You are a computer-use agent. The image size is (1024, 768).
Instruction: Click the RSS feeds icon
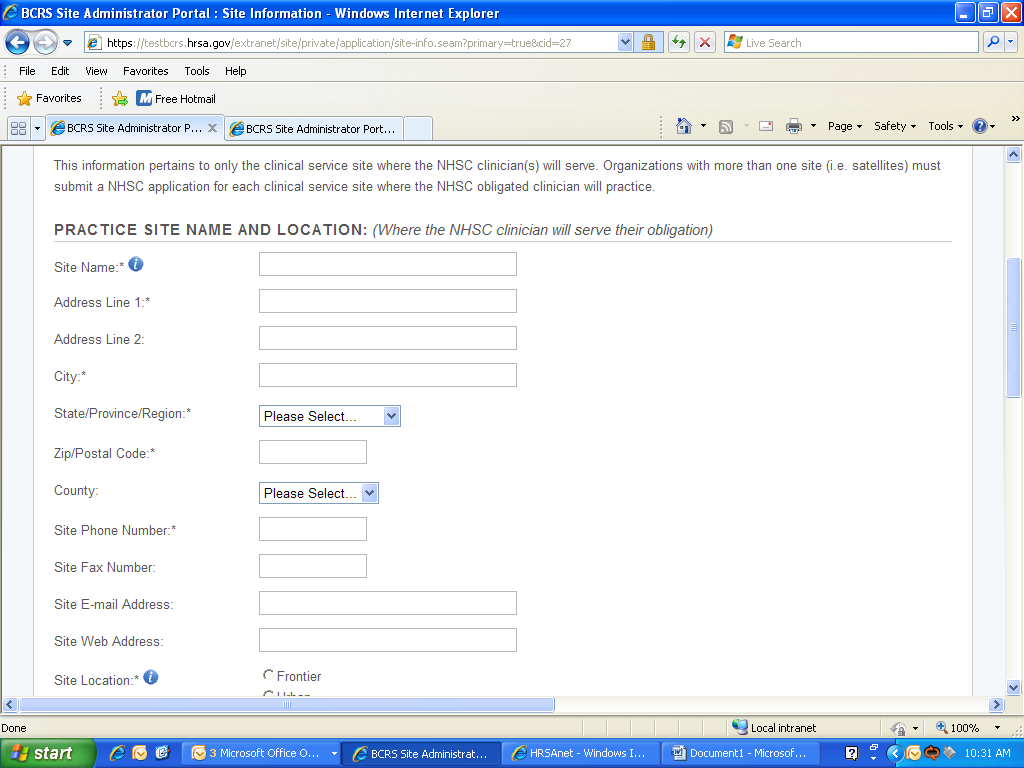coord(726,127)
